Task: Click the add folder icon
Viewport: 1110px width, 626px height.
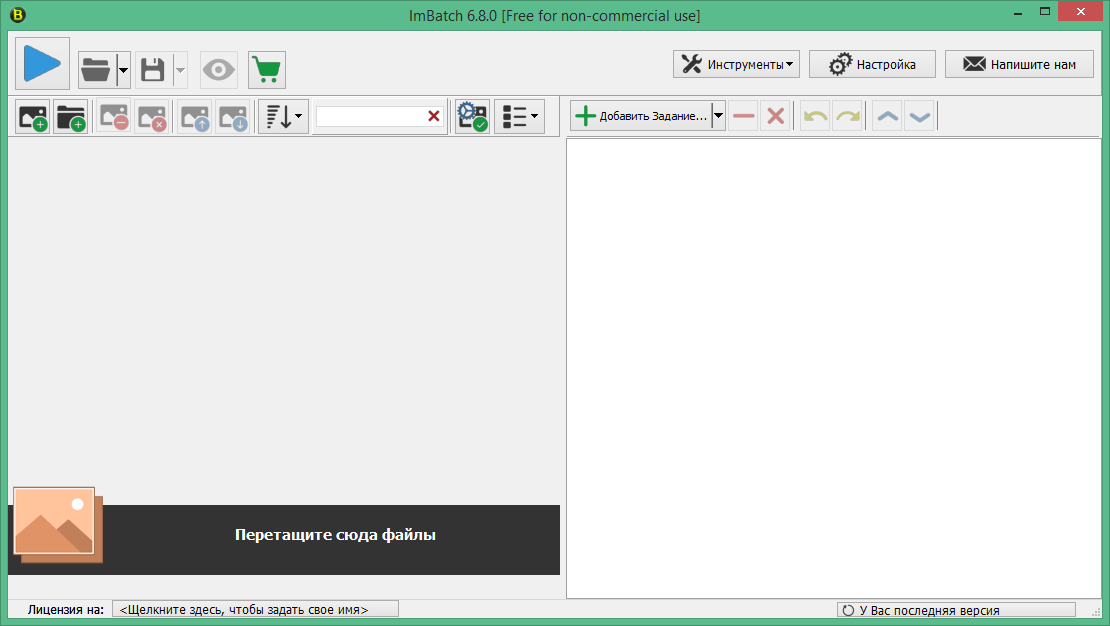Action: pyautogui.click(x=70, y=117)
